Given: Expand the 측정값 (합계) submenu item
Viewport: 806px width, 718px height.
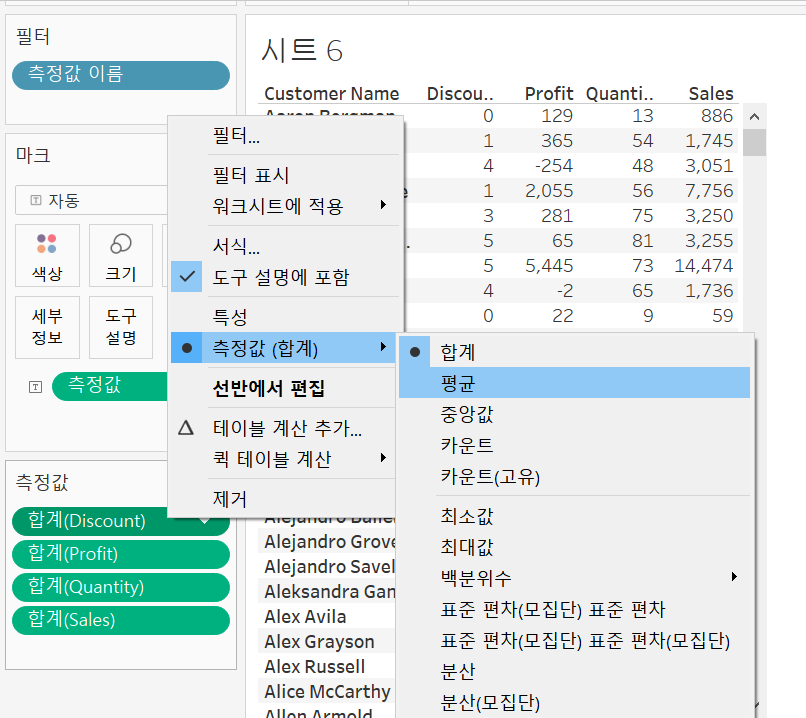Looking at the screenshot, I should (x=283, y=348).
